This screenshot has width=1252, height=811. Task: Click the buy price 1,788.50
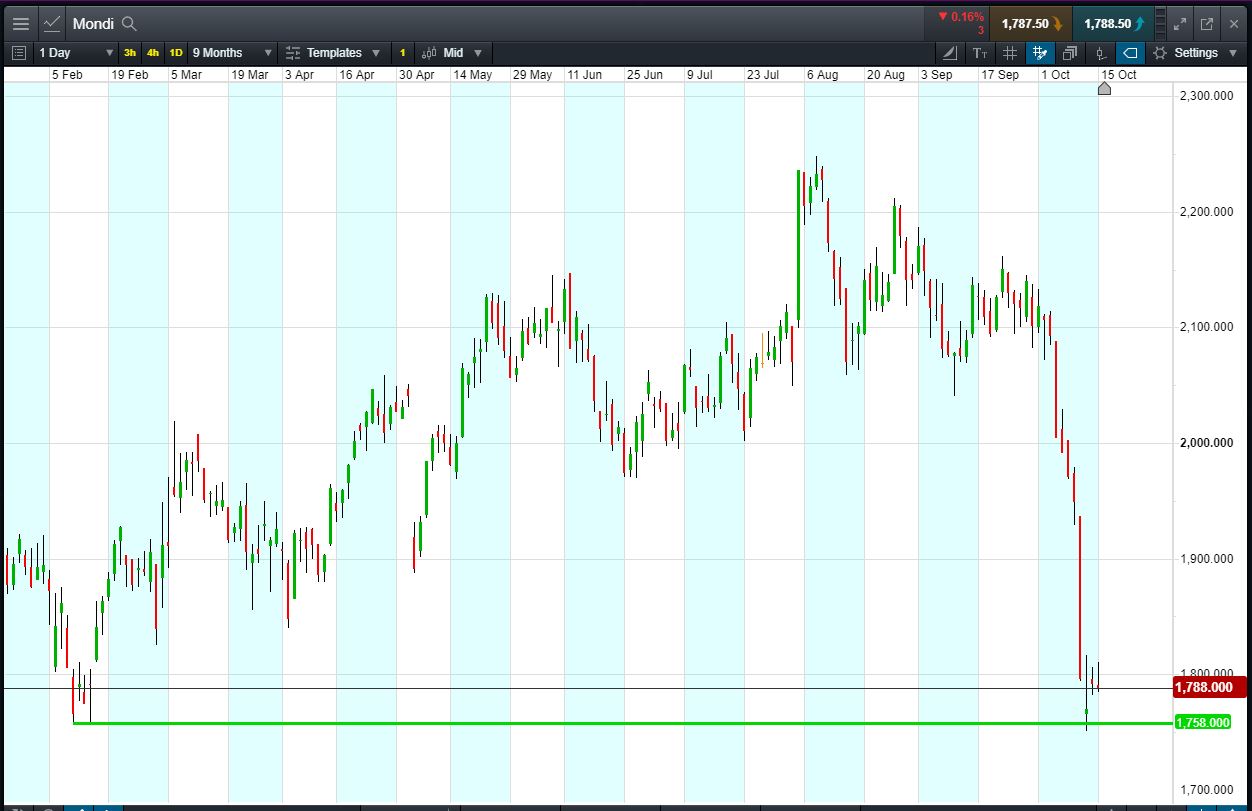[x=1115, y=23]
